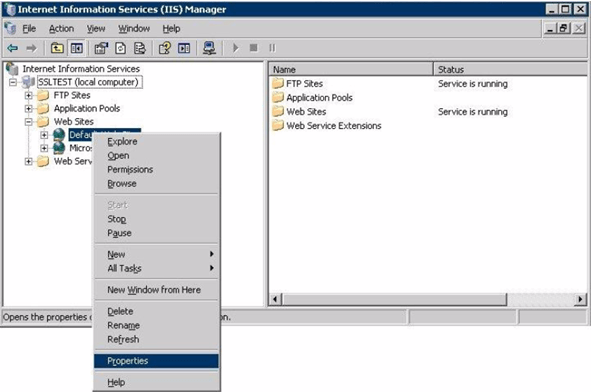The width and height of the screenshot is (591, 392).
Task: Click the Refresh toolbar icon
Action: pyautogui.click(x=121, y=48)
